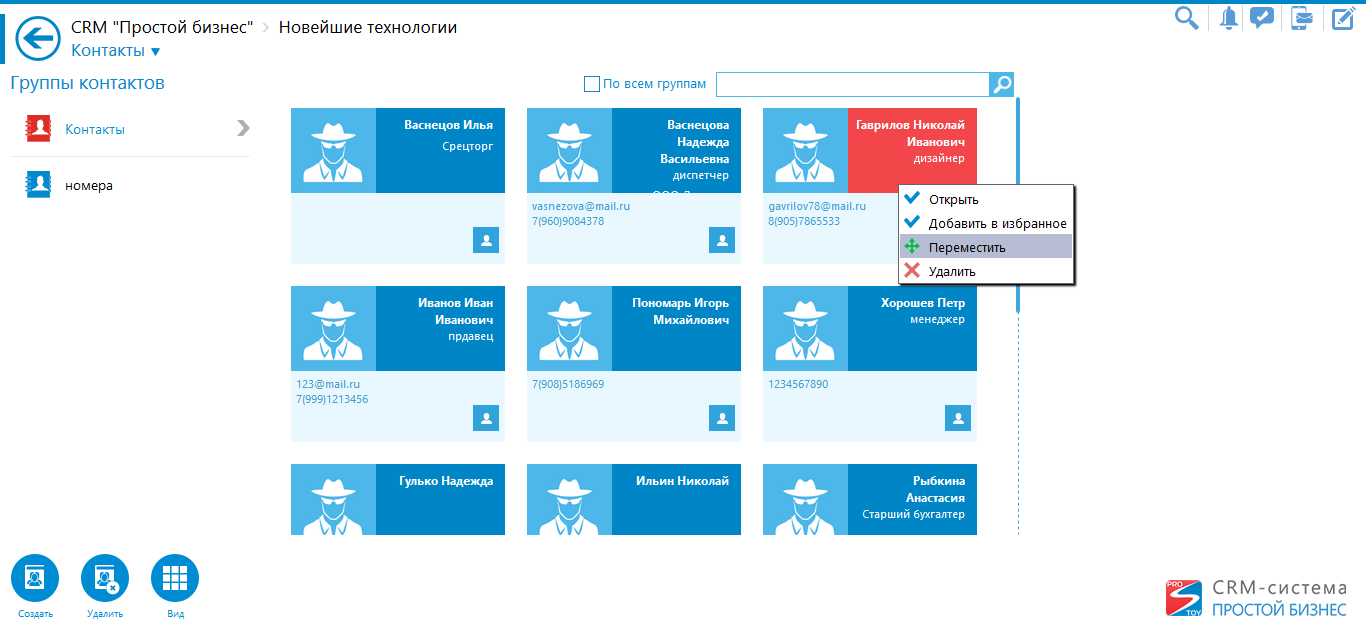Screen dimensions: 1366x633
Task: Click the Вид grid icon
Action: (175, 578)
